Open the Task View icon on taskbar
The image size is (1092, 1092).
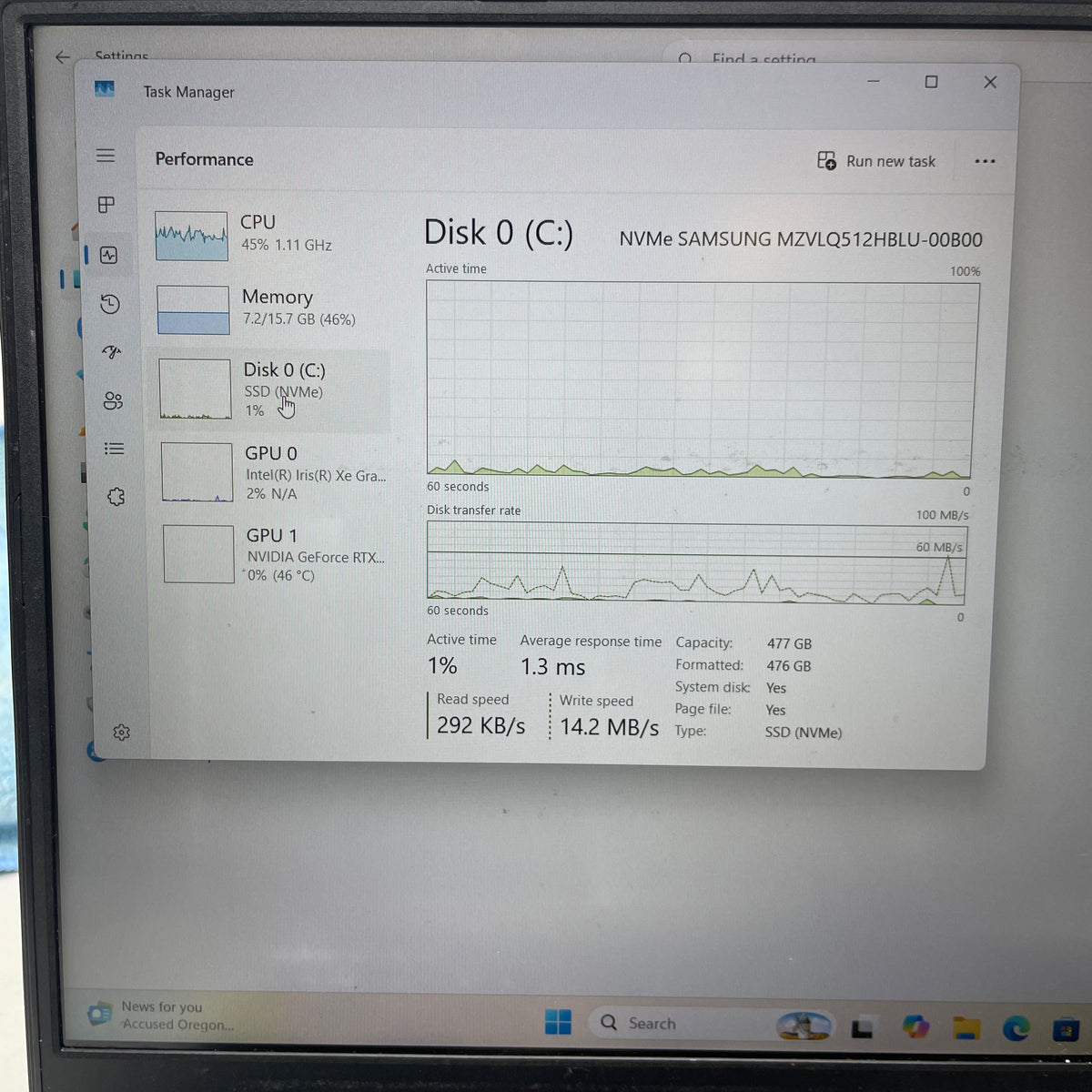(x=862, y=1027)
